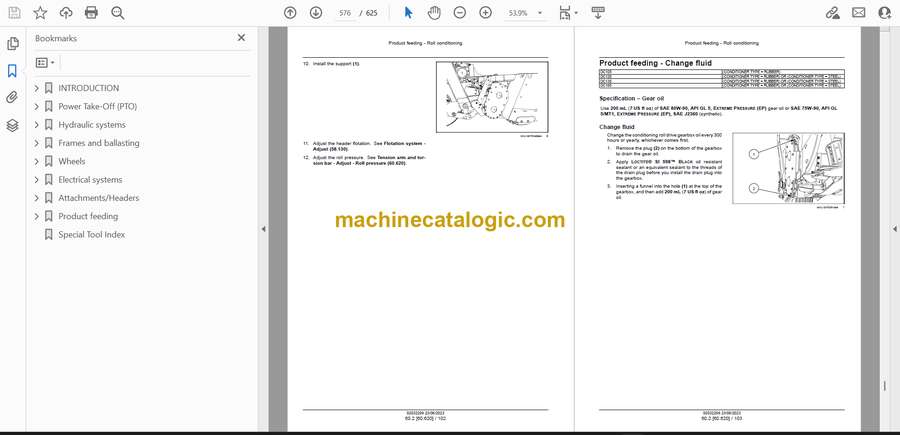Expand the Attachments/Headers bookmark

tap(37, 198)
